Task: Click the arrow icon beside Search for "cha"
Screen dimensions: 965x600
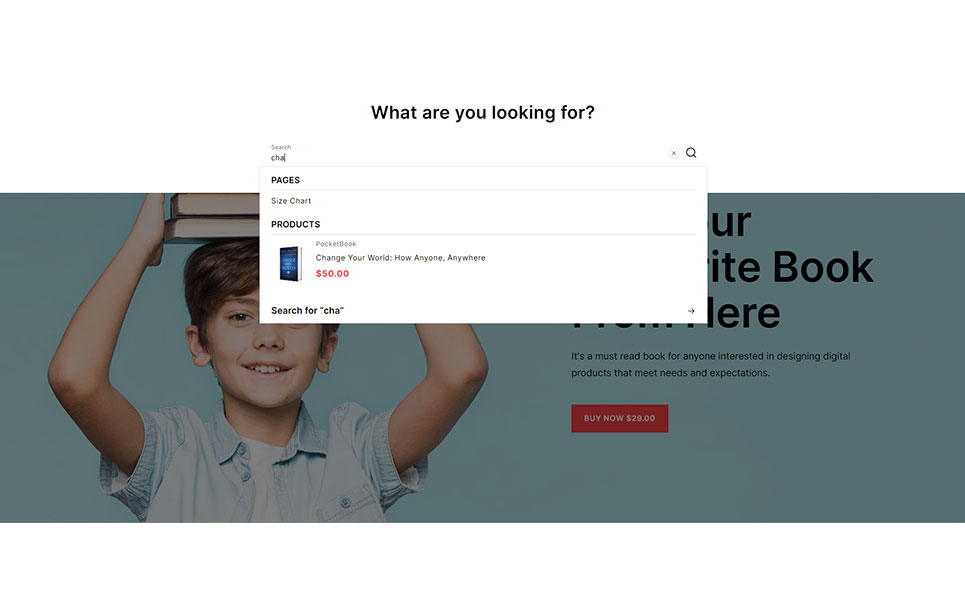Action: (x=691, y=311)
